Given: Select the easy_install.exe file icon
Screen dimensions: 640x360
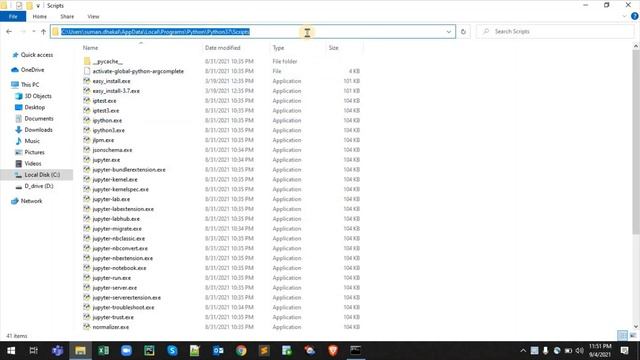Looking at the screenshot, I should (x=87, y=81).
